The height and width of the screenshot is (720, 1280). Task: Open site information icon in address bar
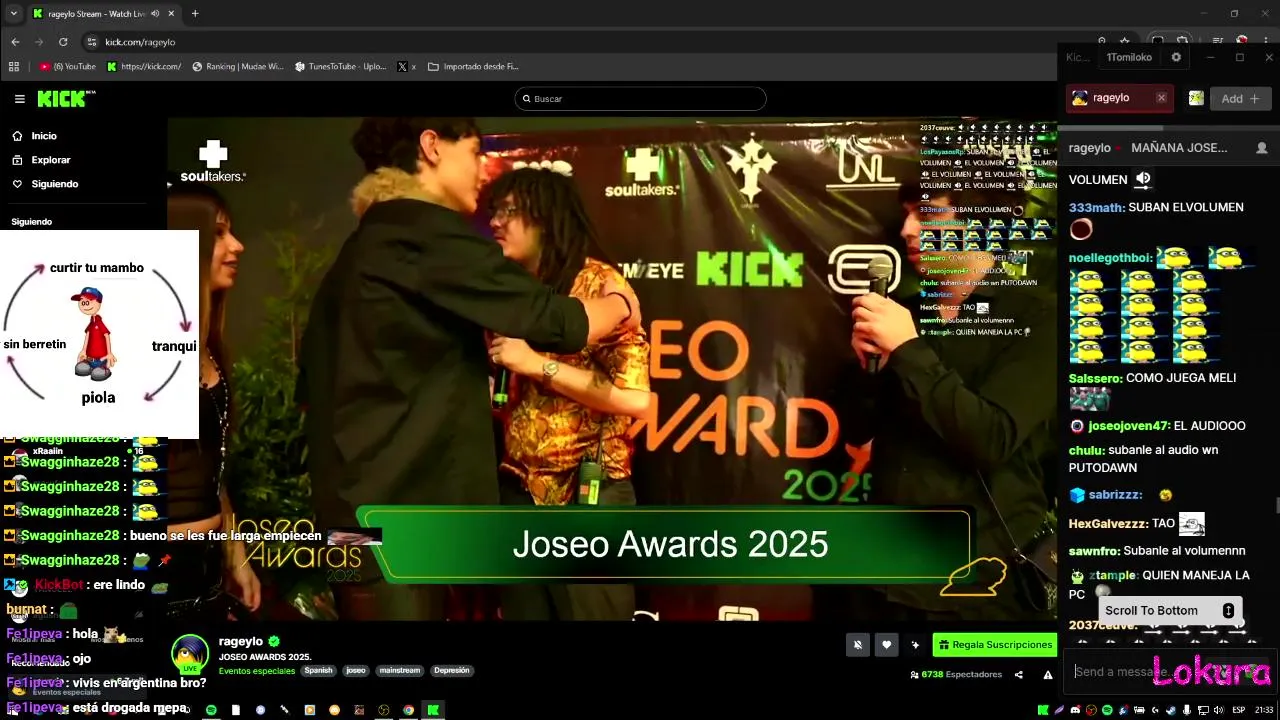coord(92,42)
